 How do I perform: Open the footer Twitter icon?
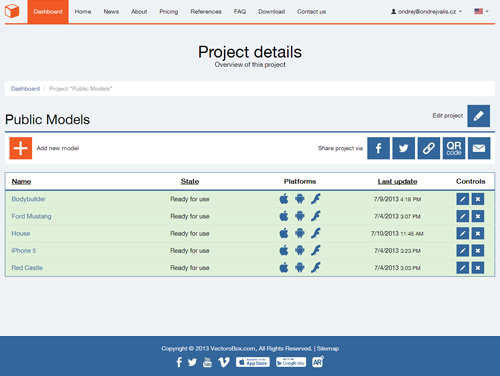(x=192, y=362)
